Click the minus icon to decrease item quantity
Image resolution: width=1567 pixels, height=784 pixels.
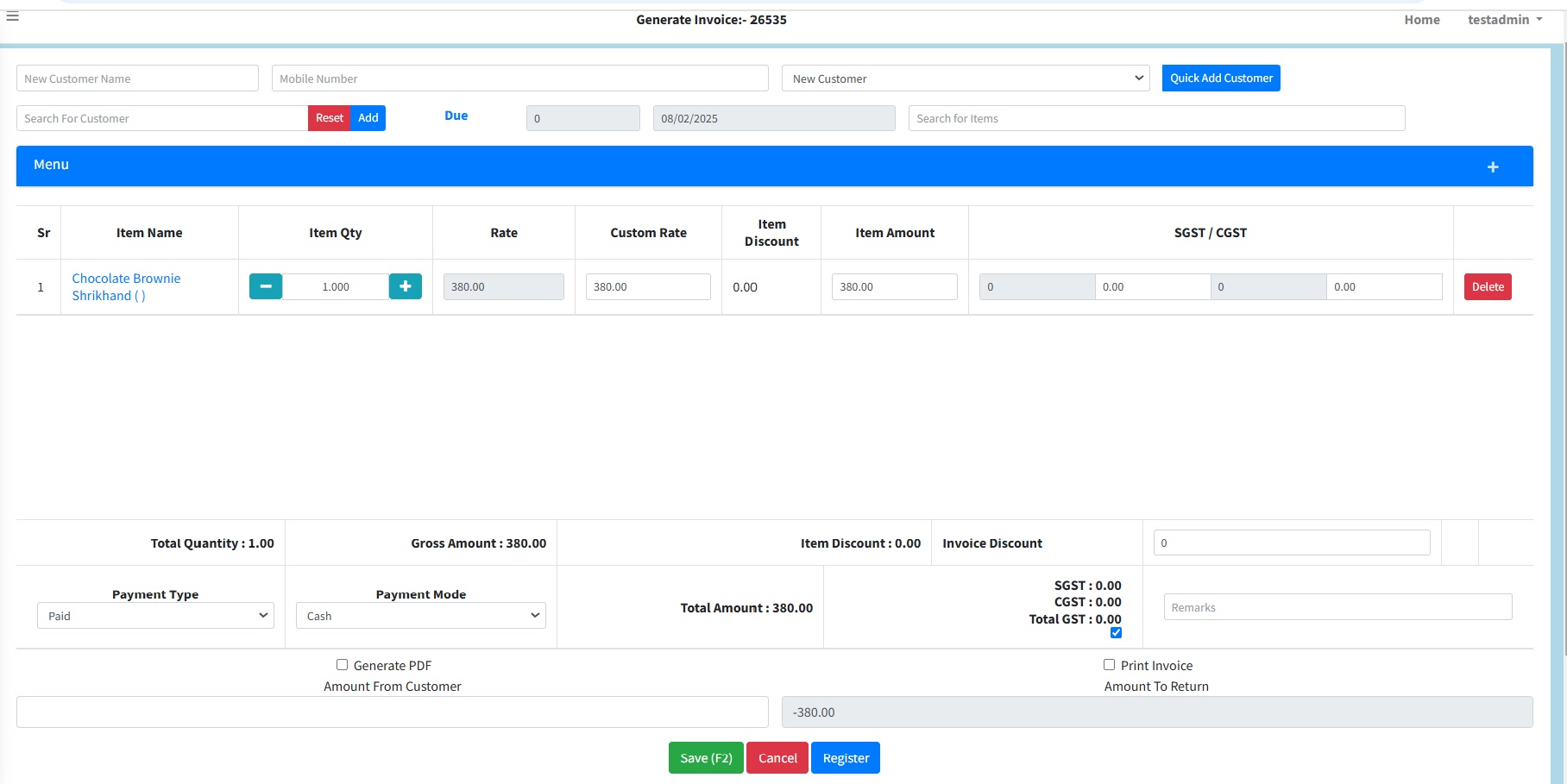click(266, 286)
